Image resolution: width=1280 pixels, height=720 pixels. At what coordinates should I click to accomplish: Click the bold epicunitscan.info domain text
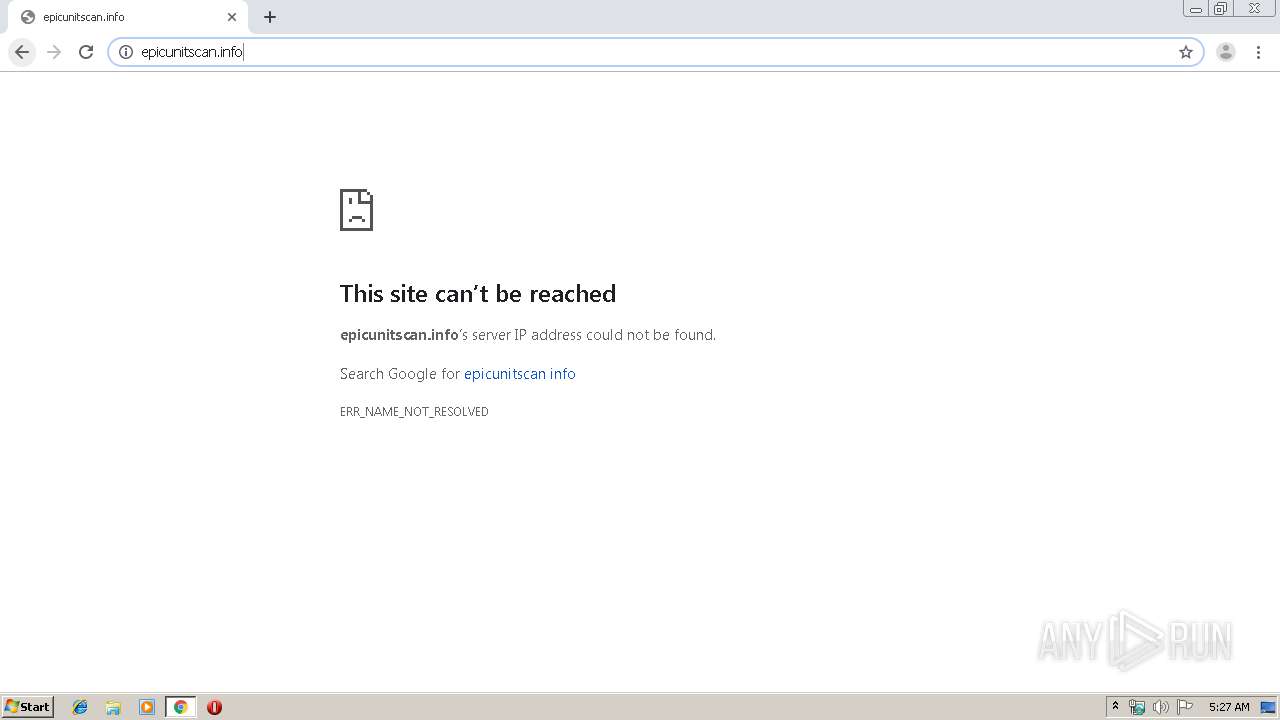click(399, 335)
